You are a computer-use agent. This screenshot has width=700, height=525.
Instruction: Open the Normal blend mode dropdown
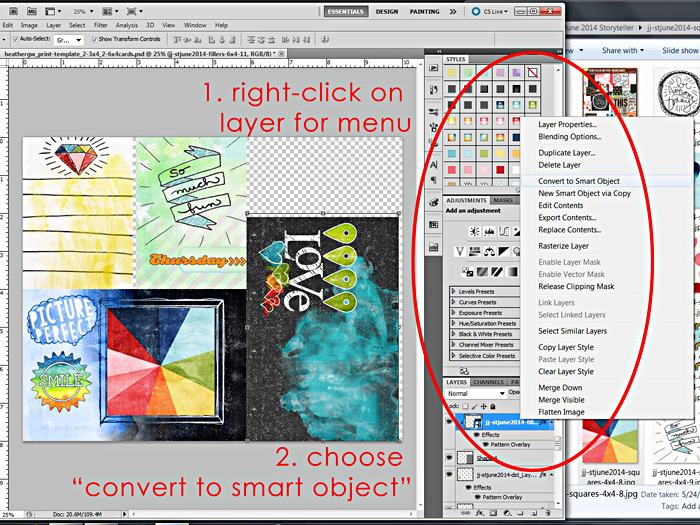pyautogui.click(x=476, y=393)
